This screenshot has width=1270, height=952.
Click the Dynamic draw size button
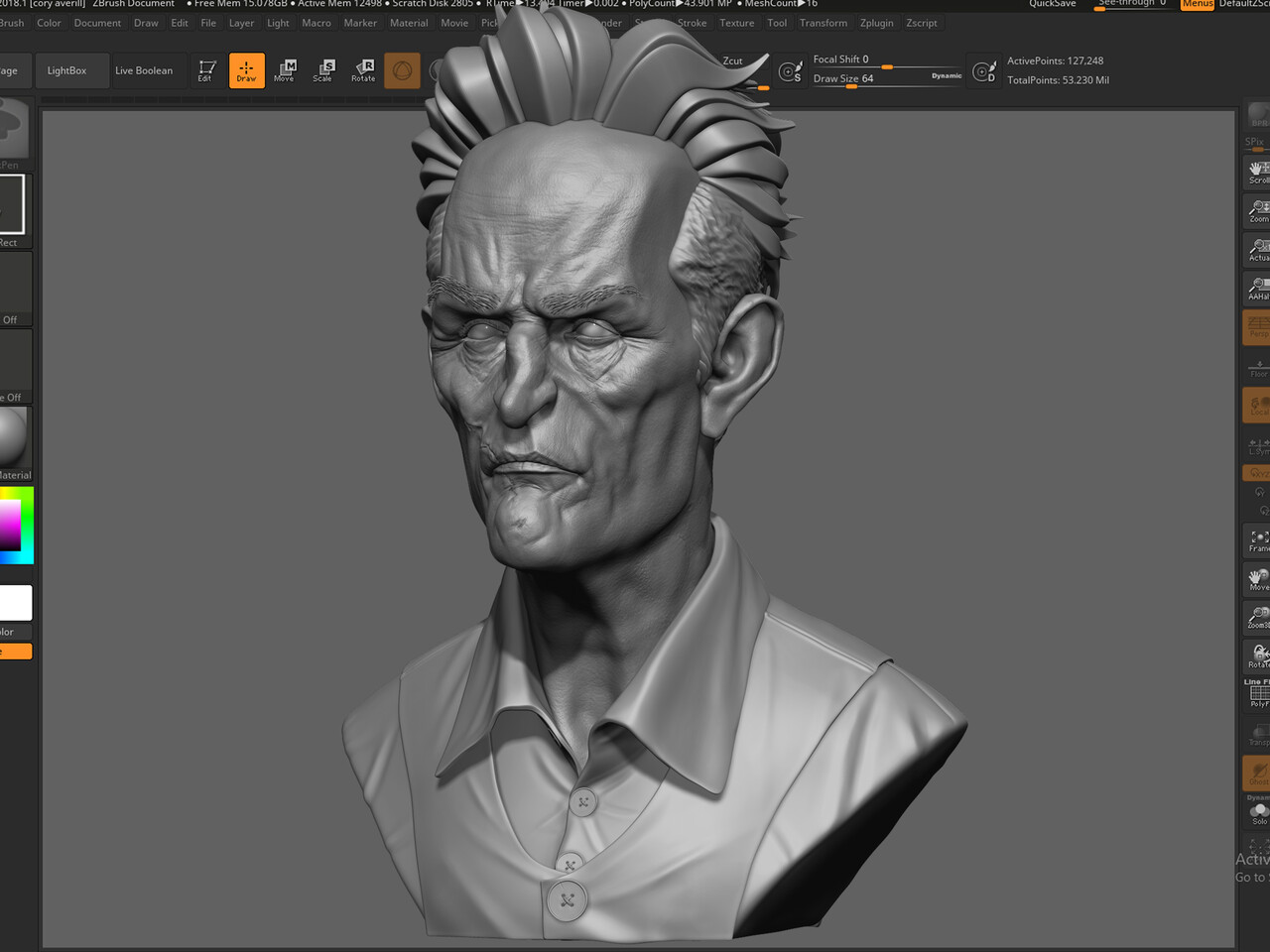click(x=947, y=76)
